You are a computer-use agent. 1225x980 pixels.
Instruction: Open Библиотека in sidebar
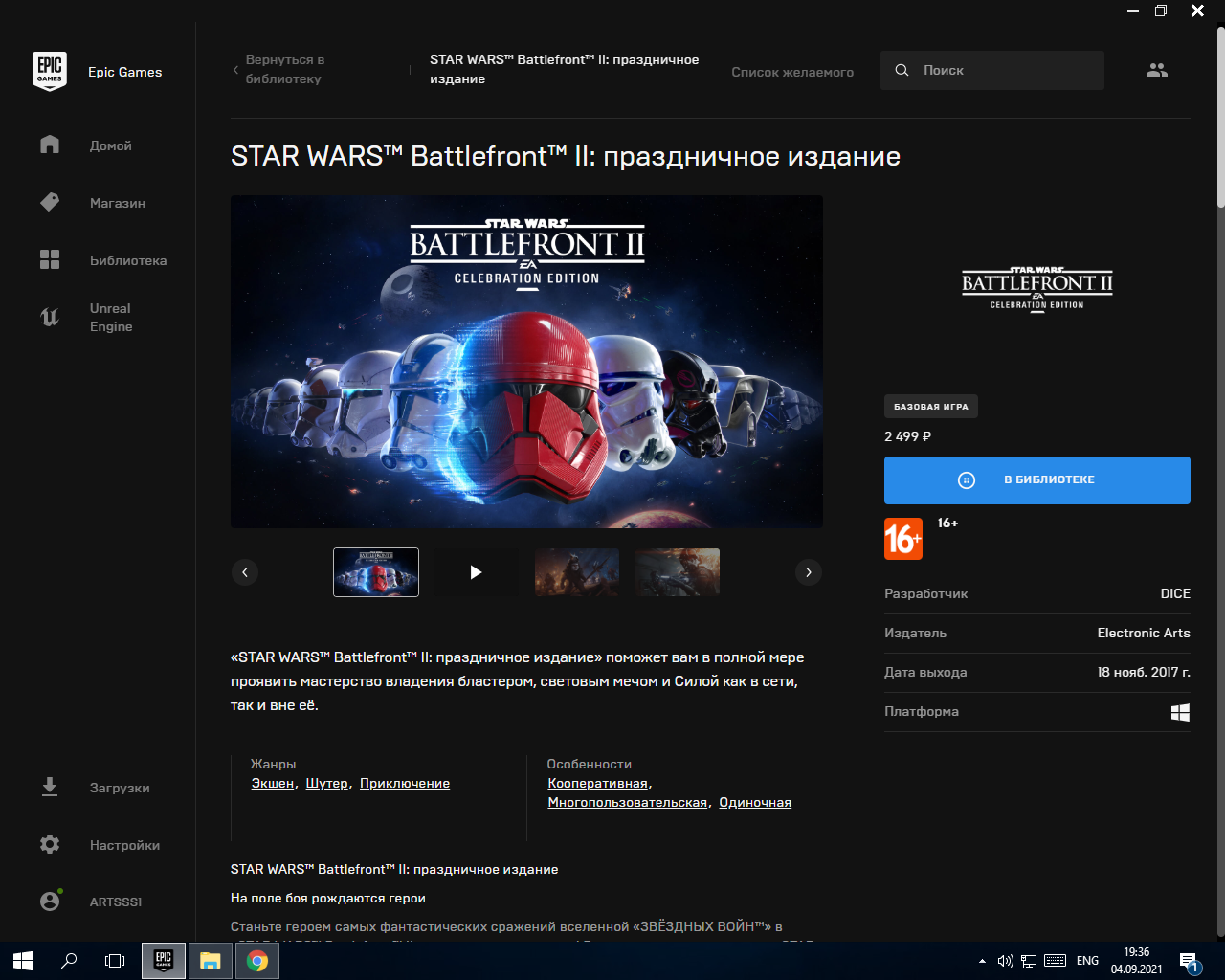[x=128, y=260]
